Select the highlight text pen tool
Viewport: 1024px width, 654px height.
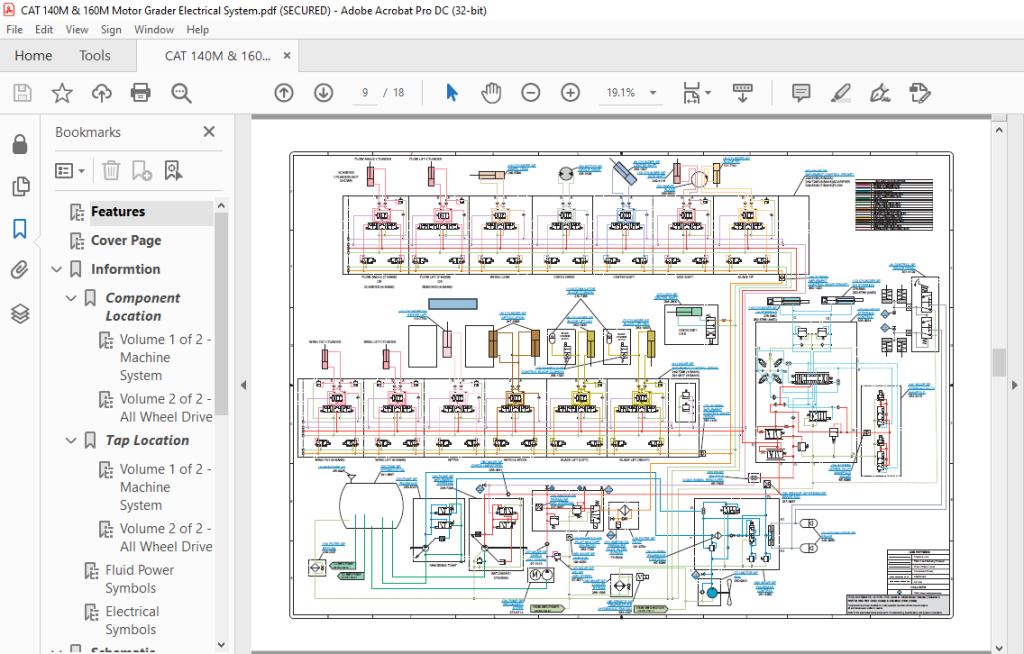pos(841,93)
